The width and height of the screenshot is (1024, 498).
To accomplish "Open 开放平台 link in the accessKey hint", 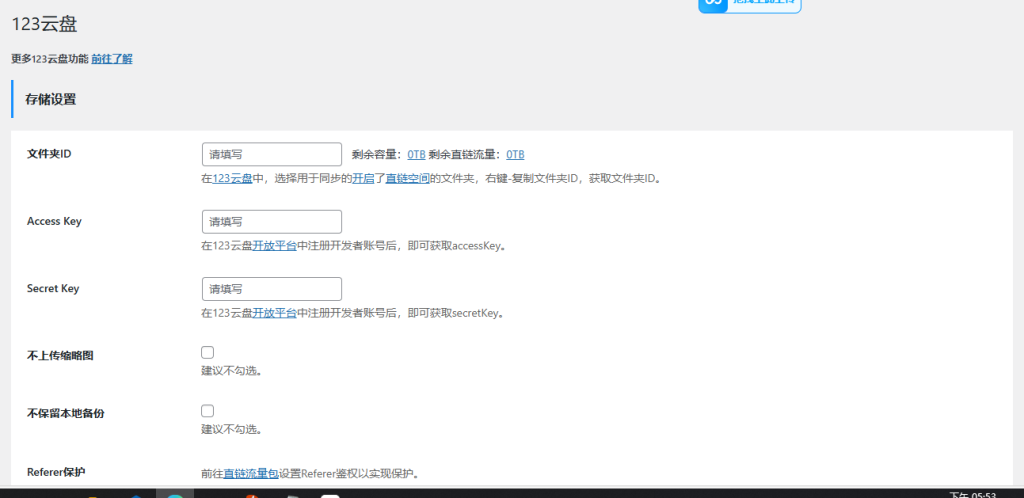I will (x=275, y=246).
